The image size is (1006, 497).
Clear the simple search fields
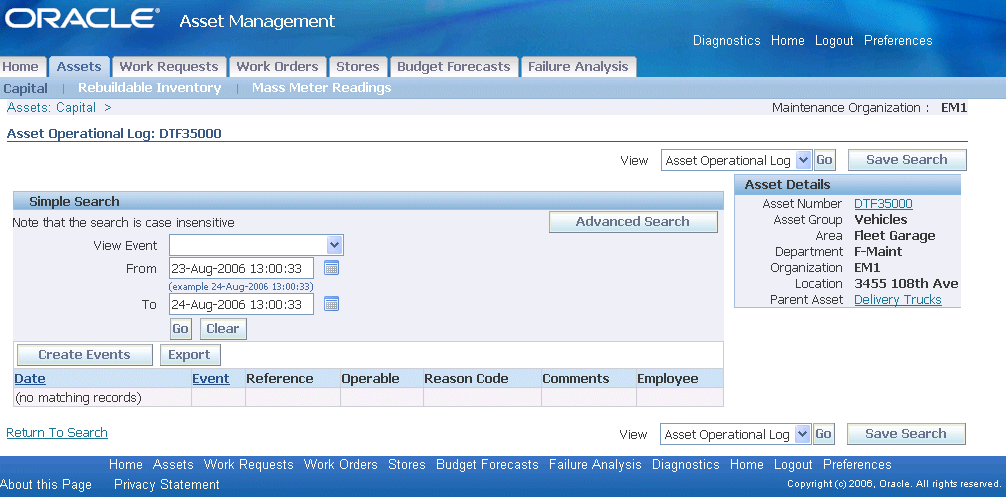click(223, 329)
